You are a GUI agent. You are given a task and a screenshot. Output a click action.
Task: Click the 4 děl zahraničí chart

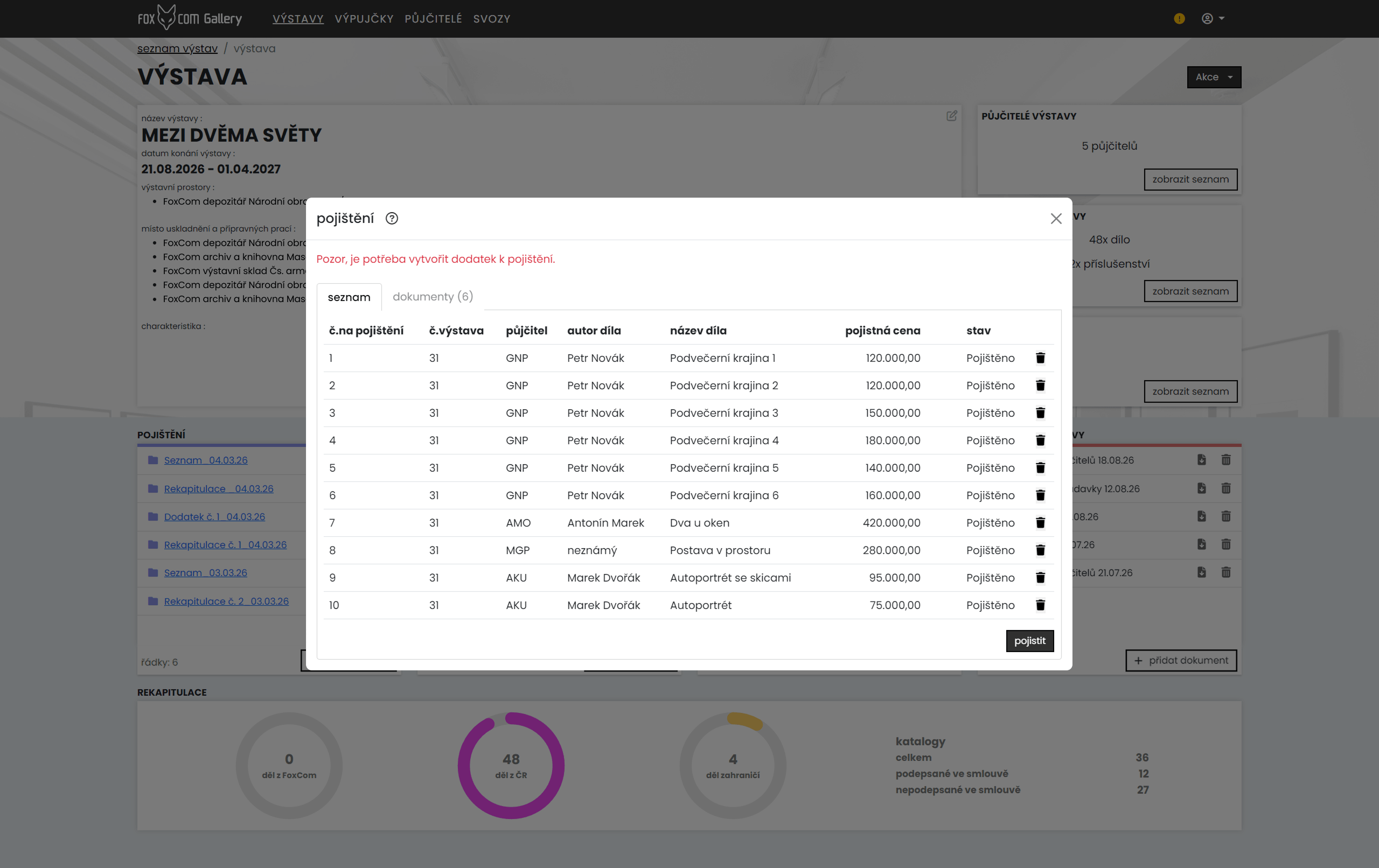tap(733, 765)
